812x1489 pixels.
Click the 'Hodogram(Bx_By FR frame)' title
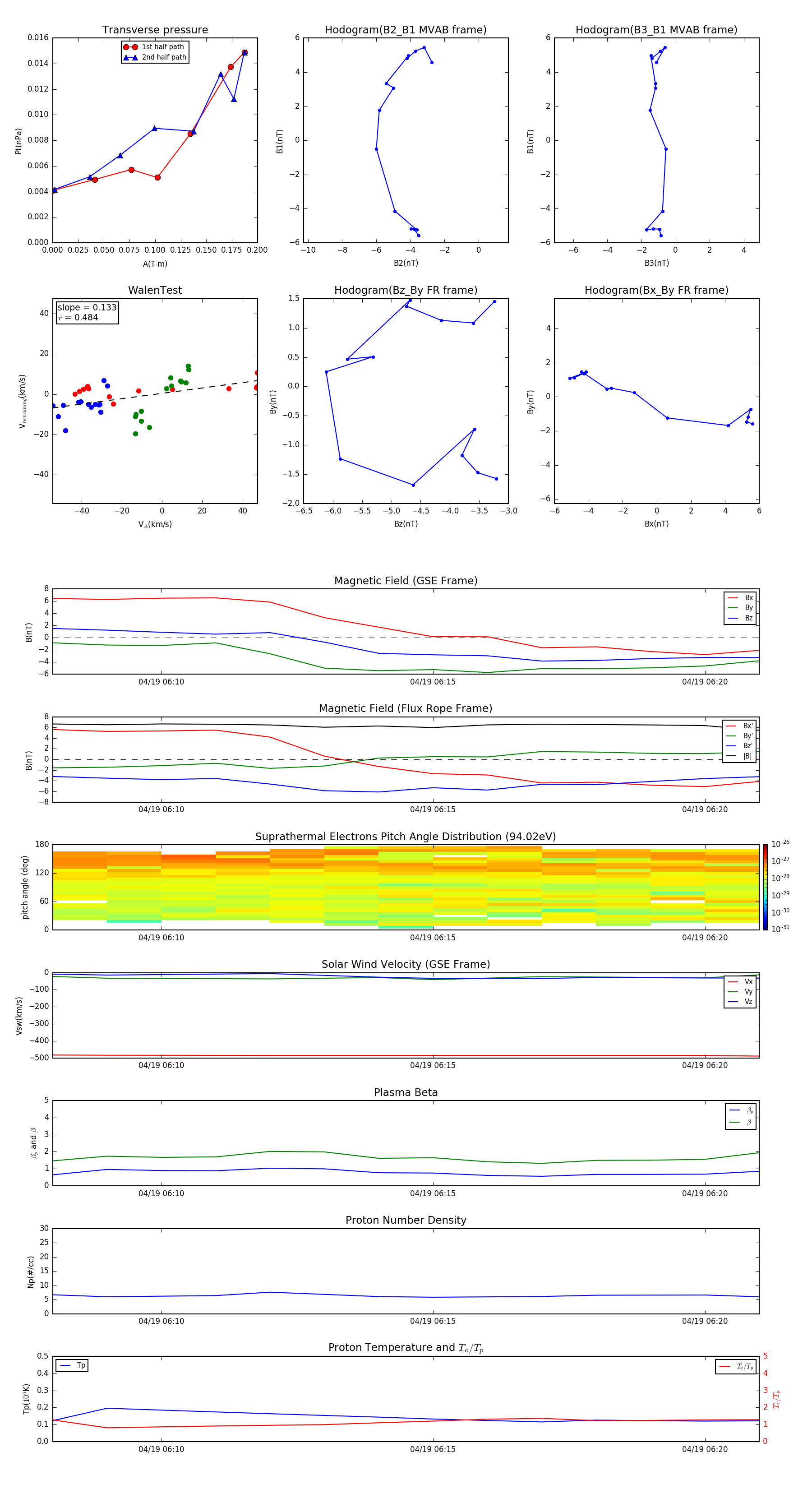pyautogui.click(x=656, y=290)
